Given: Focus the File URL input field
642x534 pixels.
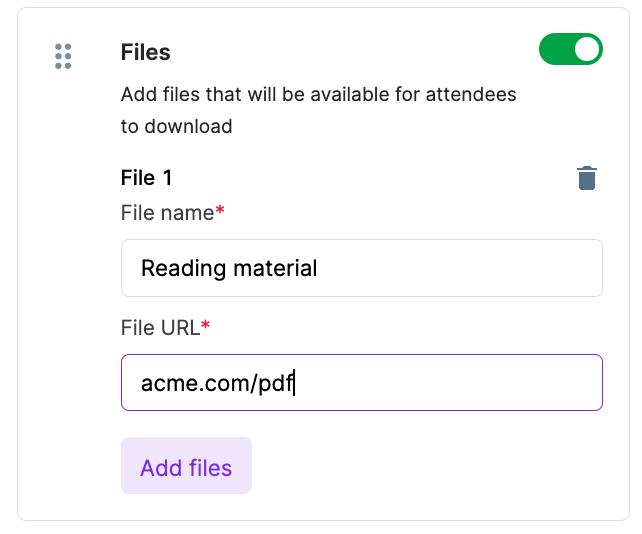Looking at the screenshot, I should (x=361, y=382).
